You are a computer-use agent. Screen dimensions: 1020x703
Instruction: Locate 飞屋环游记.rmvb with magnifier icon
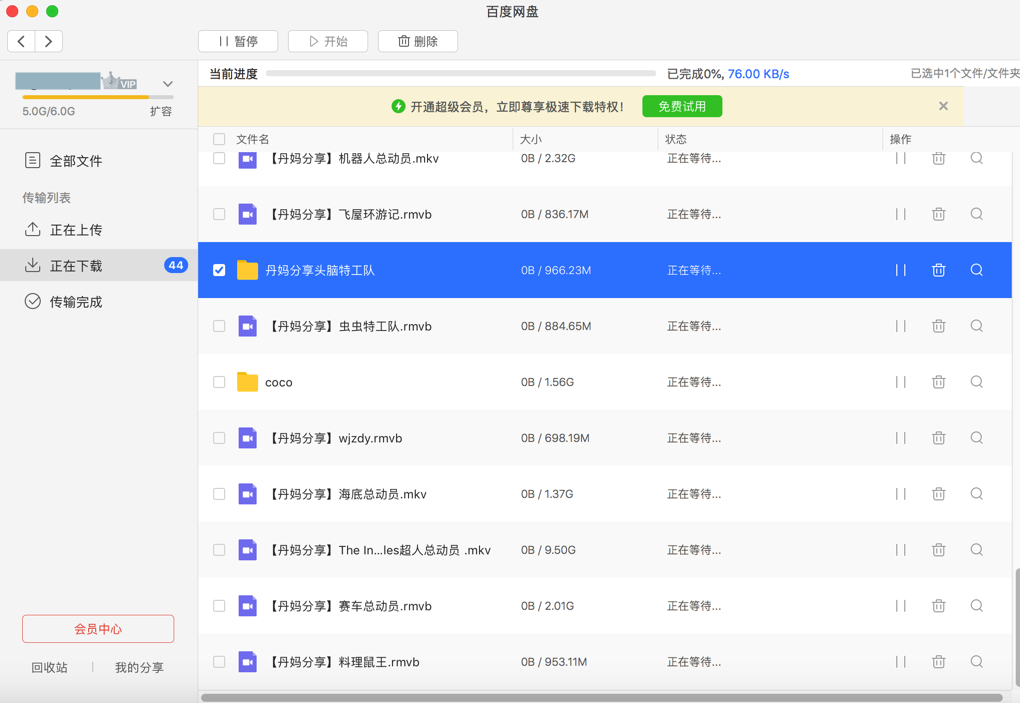[976, 214]
